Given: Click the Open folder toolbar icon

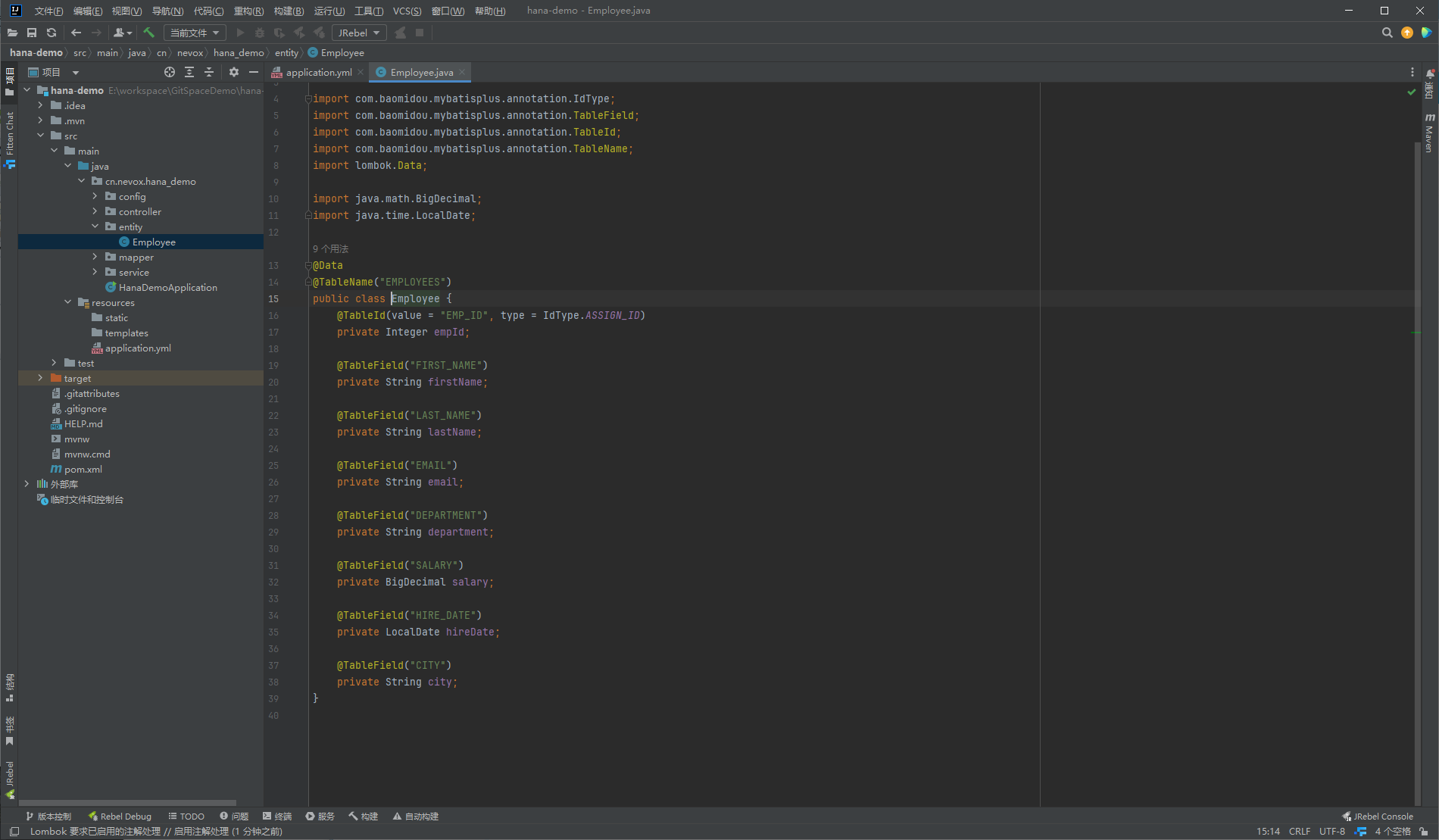Looking at the screenshot, I should pos(12,33).
